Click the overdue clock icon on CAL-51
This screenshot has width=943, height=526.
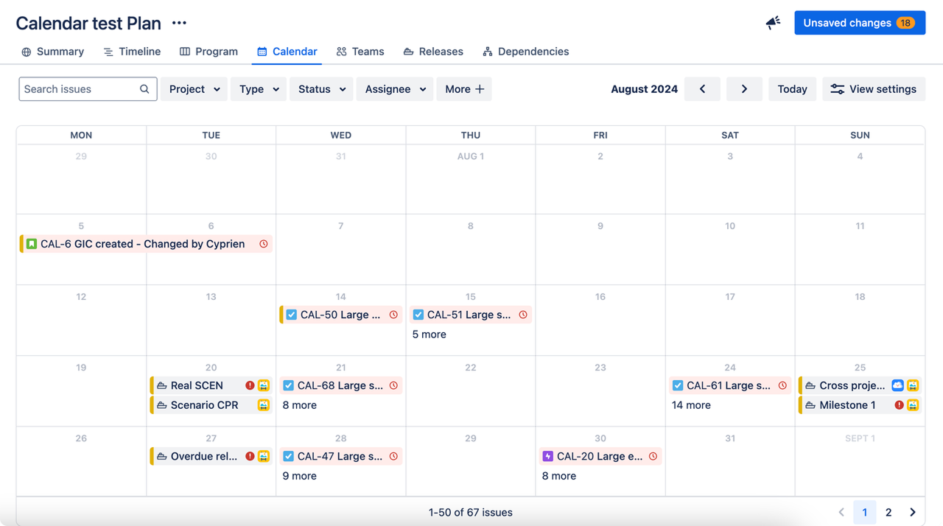pos(523,315)
